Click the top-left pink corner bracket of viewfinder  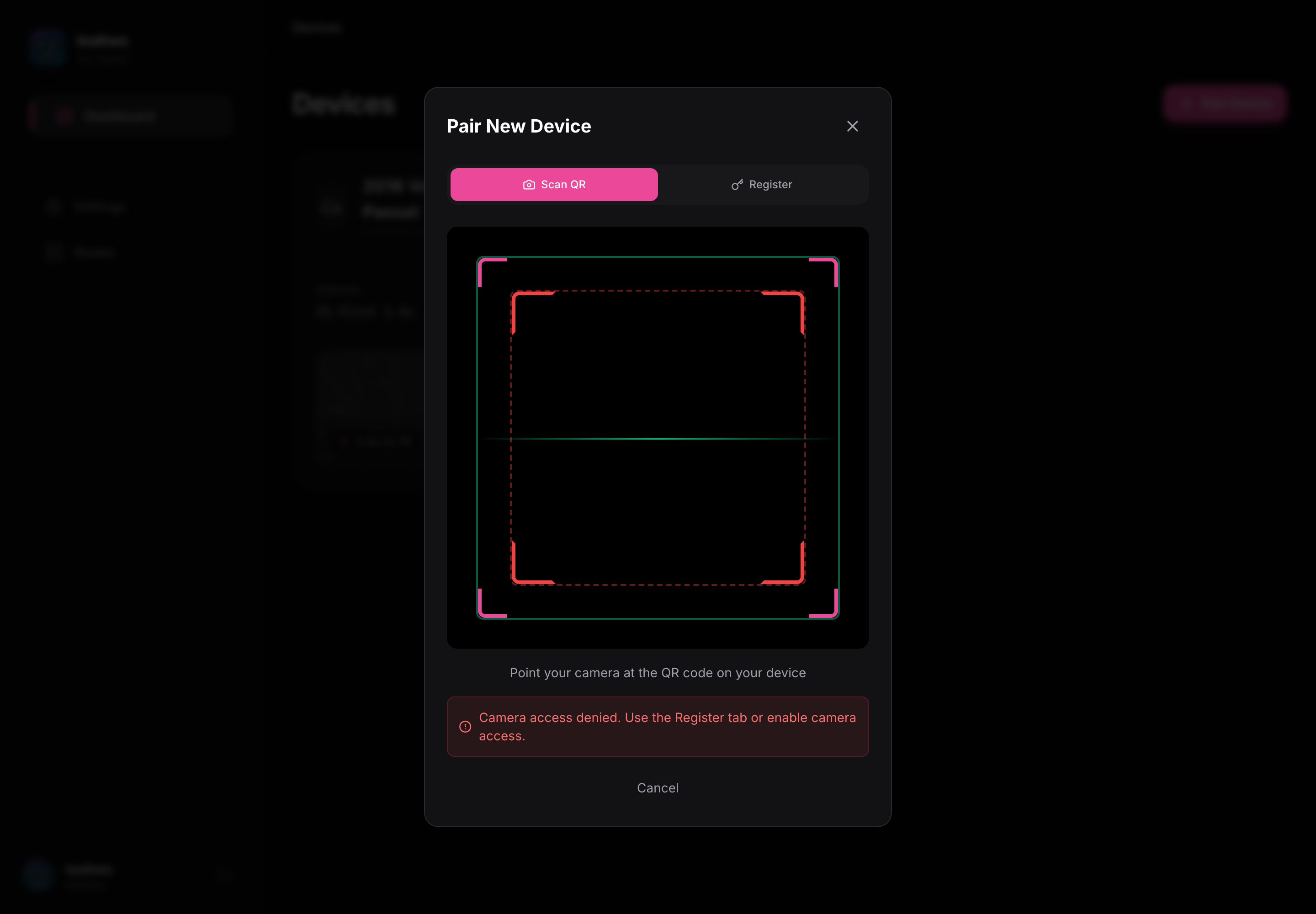[x=492, y=271]
